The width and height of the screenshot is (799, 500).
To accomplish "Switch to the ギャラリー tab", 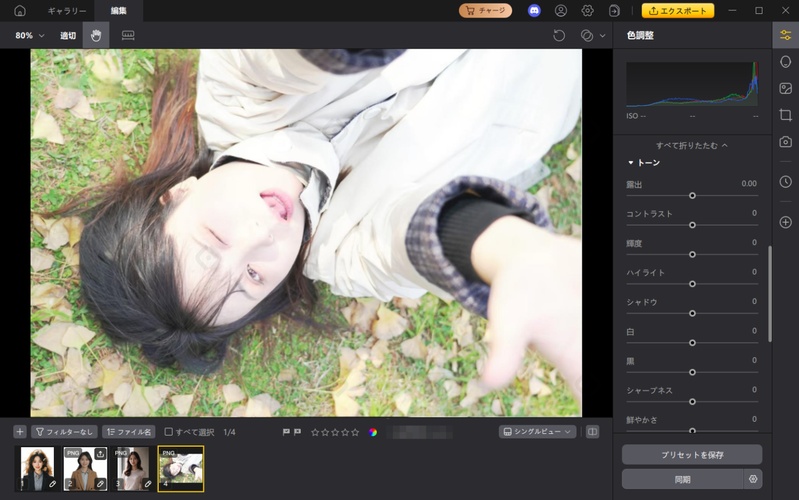I will click(67, 11).
